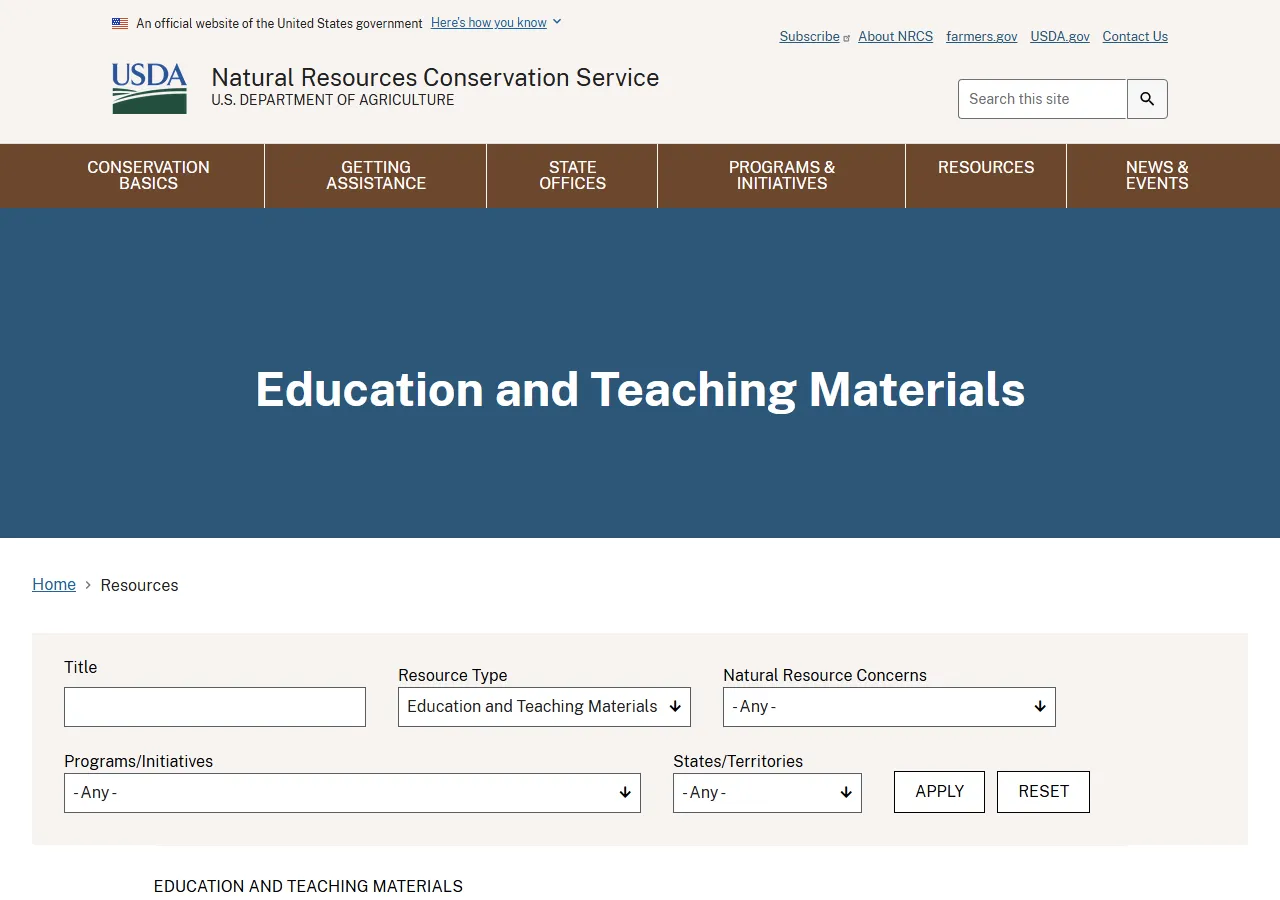Screen dimensions: 1280x900
Task: Open the Programs/Initiatives dropdown
Action: (352, 792)
